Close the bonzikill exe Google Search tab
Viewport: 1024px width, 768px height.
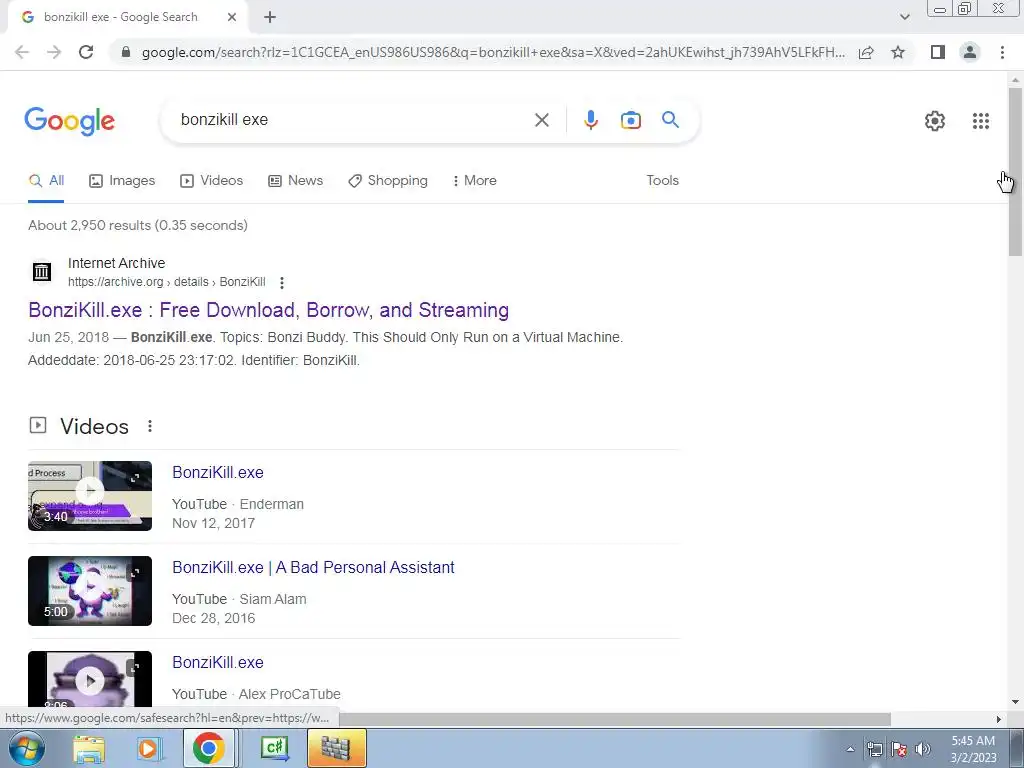tap(232, 18)
